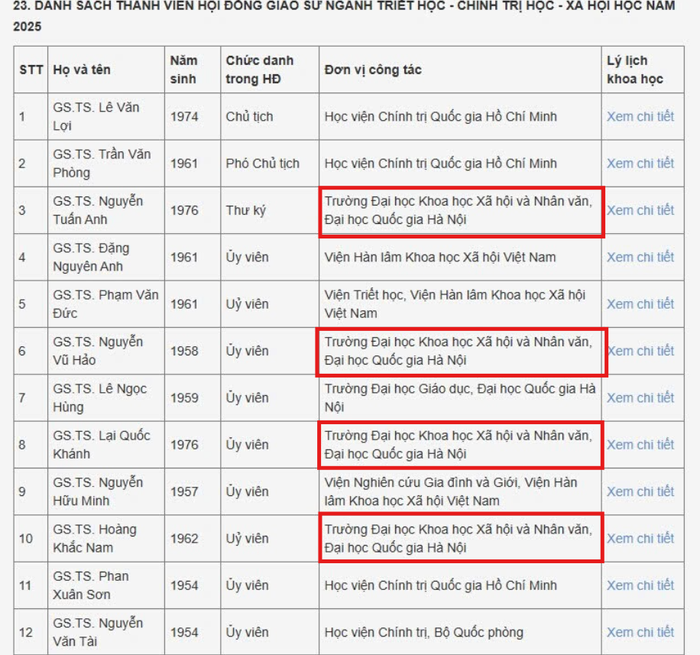Open Xem chi tiết link for Nguyễn Văn Tài
Viewport: 700px width, 655px height.
640,632
